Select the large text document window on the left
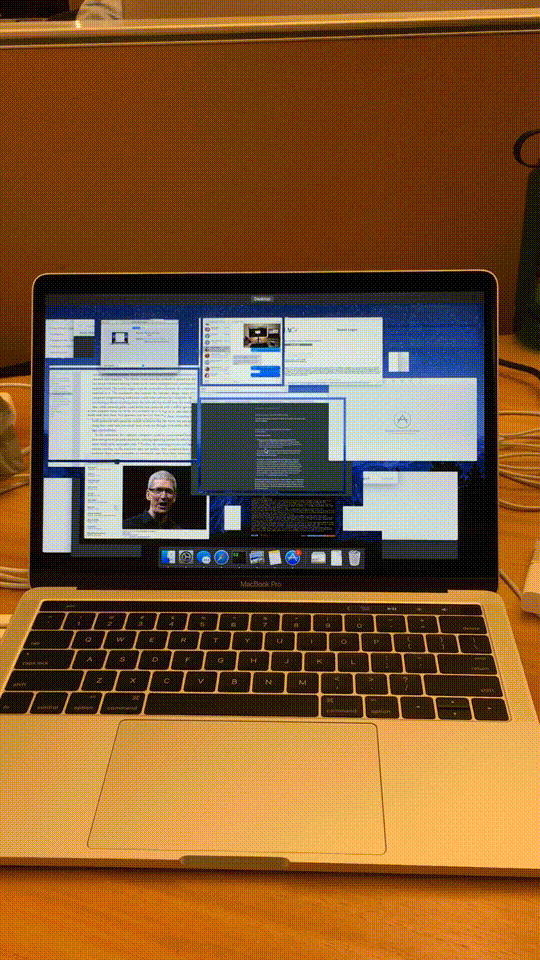The height and width of the screenshot is (960, 540). (122, 413)
